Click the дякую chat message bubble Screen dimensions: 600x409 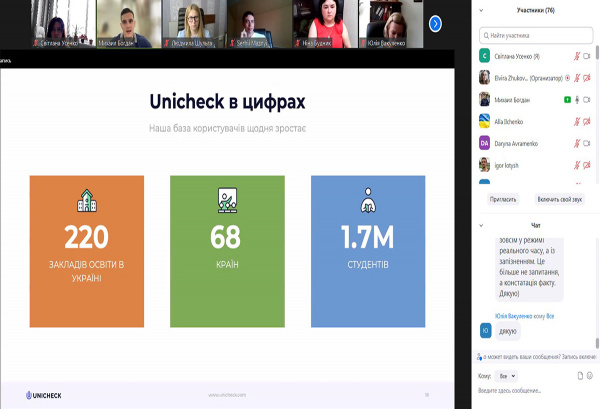point(508,332)
